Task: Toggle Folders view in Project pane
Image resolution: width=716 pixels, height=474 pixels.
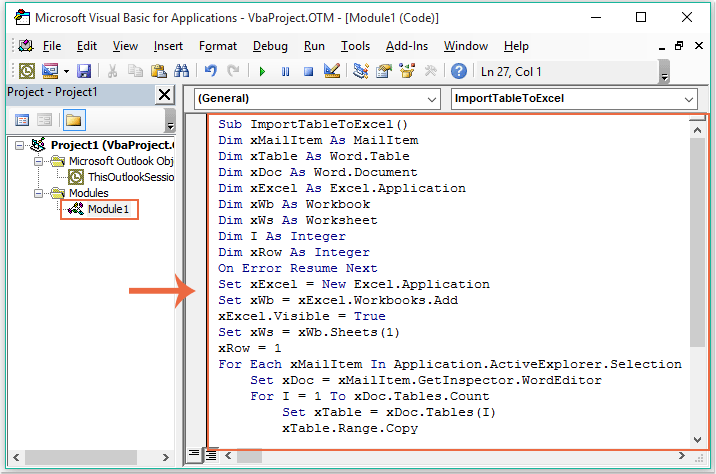Action: pyautogui.click(x=74, y=120)
